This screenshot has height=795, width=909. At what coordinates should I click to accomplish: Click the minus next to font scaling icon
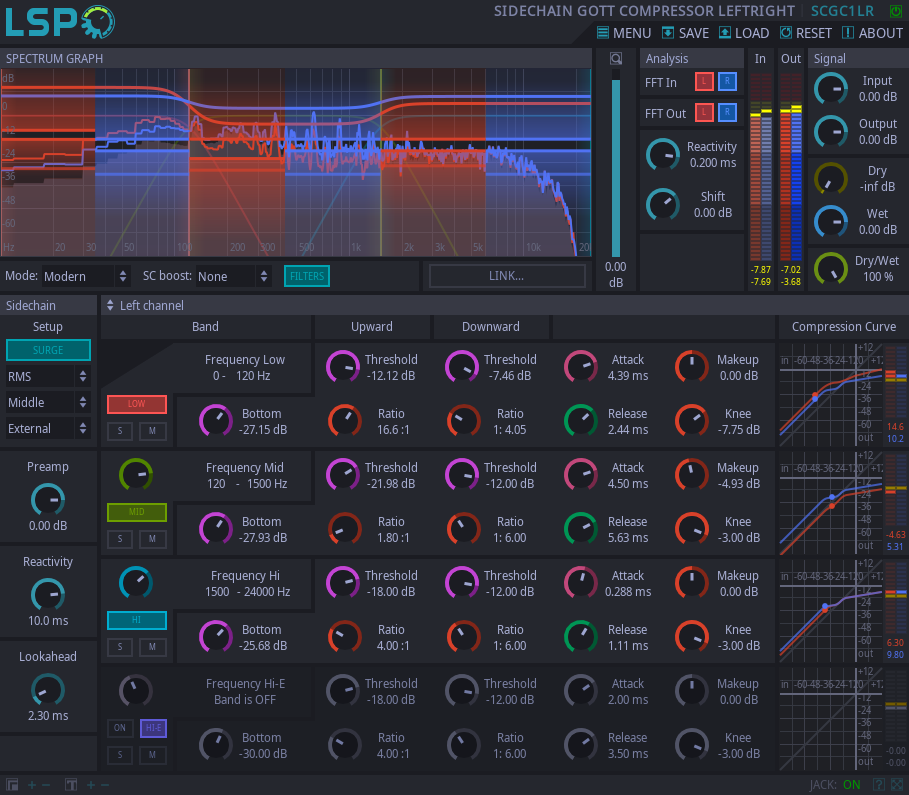point(105,785)
